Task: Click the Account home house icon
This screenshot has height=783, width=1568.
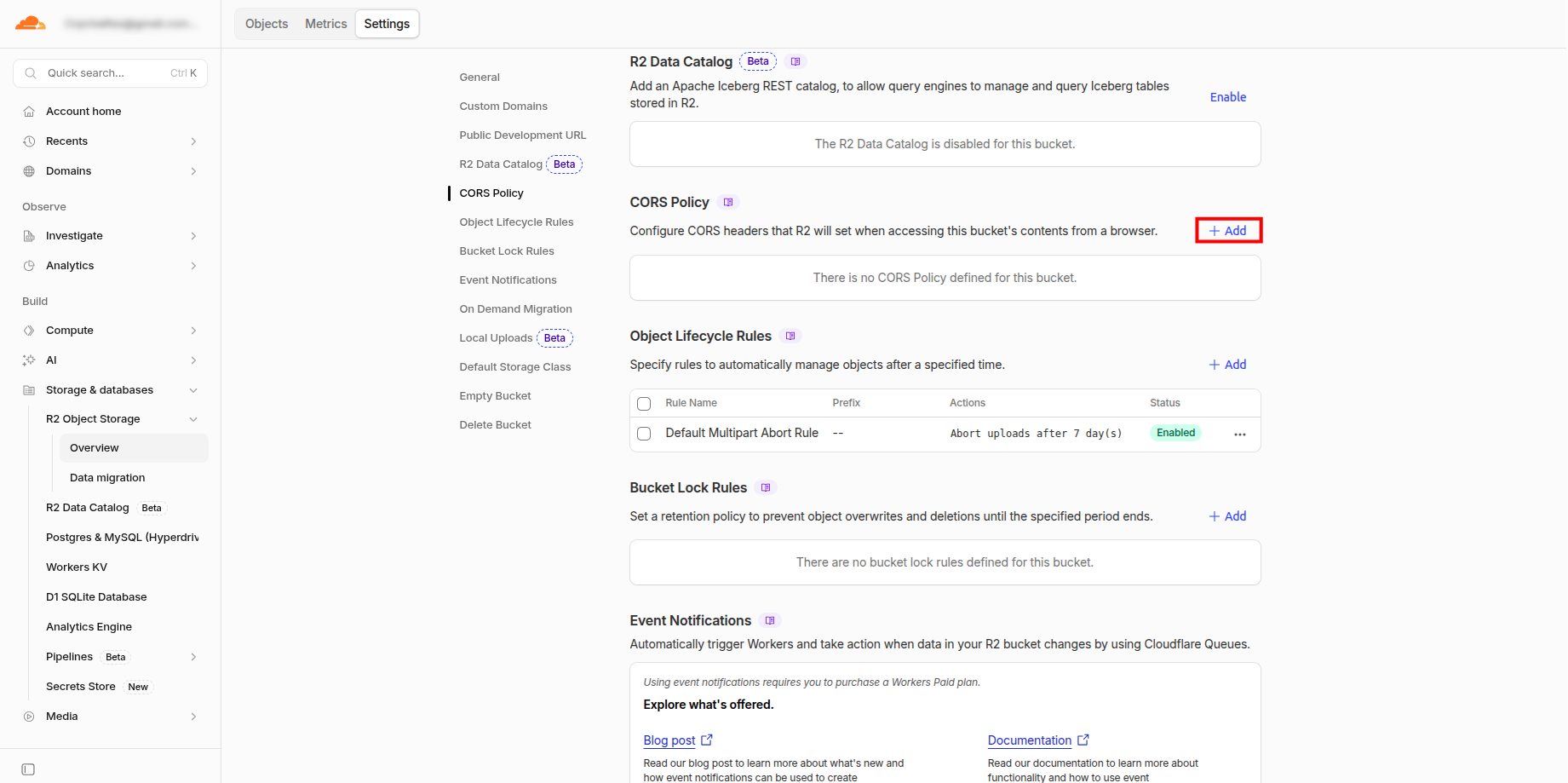Action: point(29,112)
